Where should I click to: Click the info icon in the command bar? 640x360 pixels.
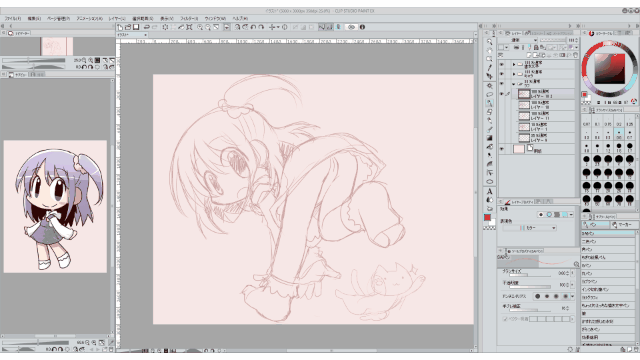click(x=362, y=27)
